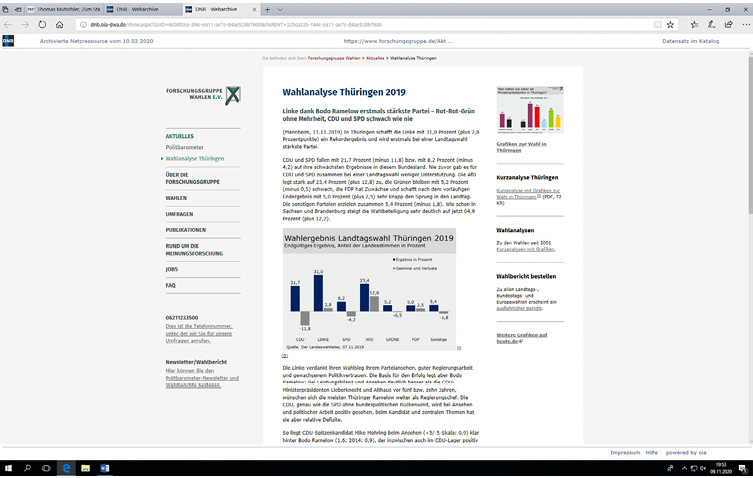753x478 pixels.
Task: Open the Settings and more ellipsis menu
Action: click(746, 25)
